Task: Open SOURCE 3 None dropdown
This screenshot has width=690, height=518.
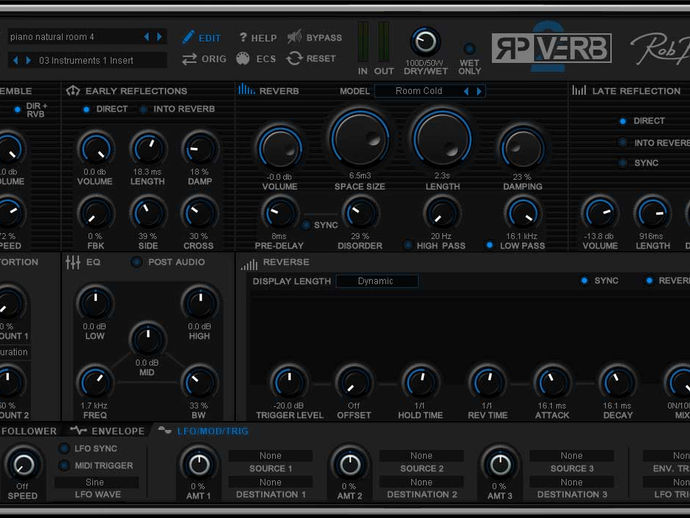Action: tap(571, 456)
